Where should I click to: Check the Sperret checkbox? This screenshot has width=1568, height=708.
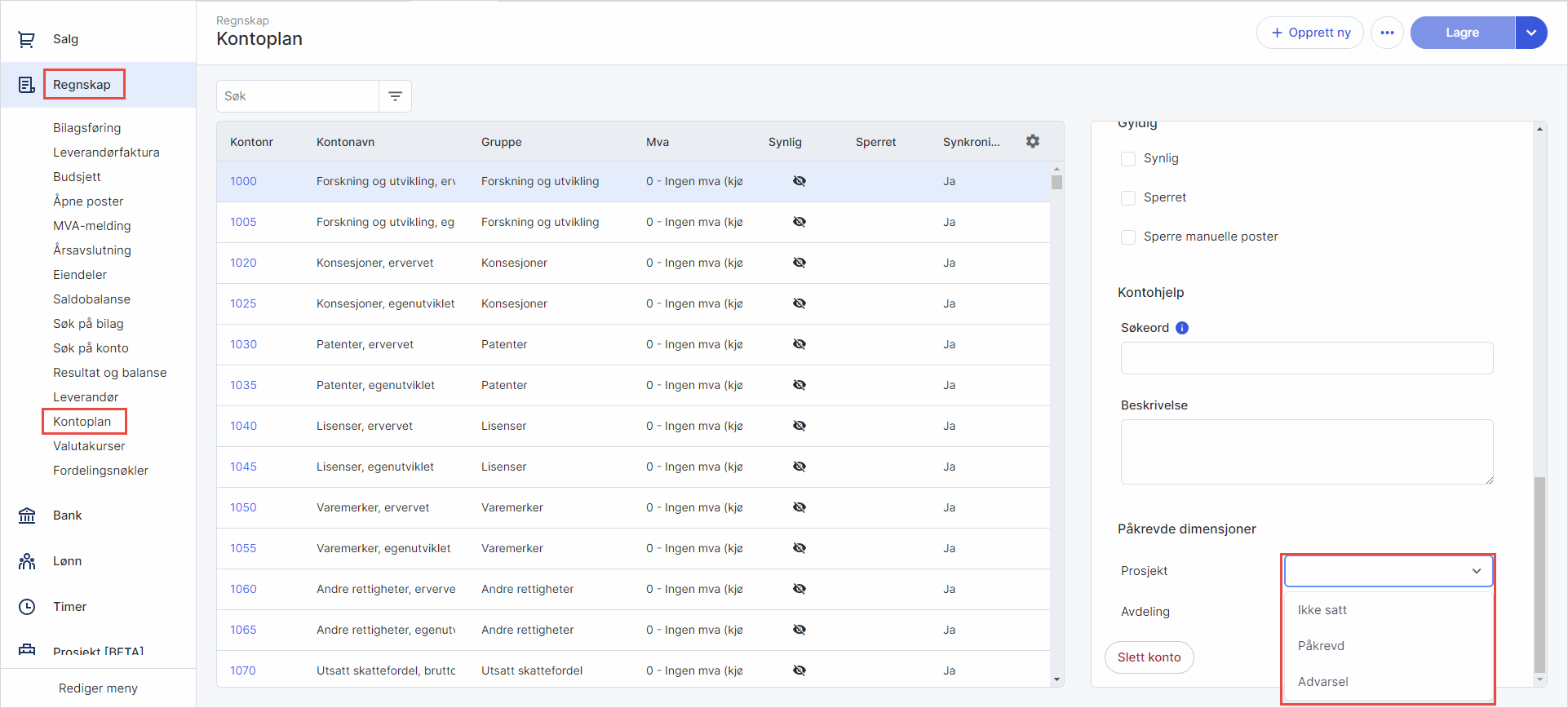[x=1128, y=198]
